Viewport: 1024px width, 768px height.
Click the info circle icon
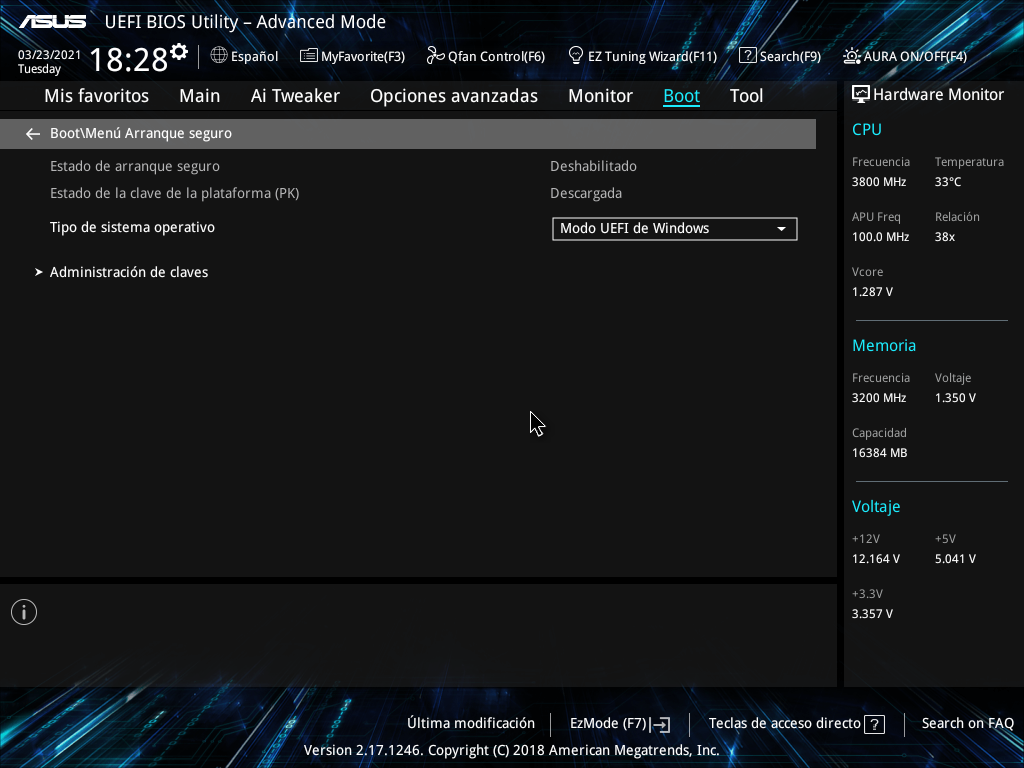tap(24, 612)
